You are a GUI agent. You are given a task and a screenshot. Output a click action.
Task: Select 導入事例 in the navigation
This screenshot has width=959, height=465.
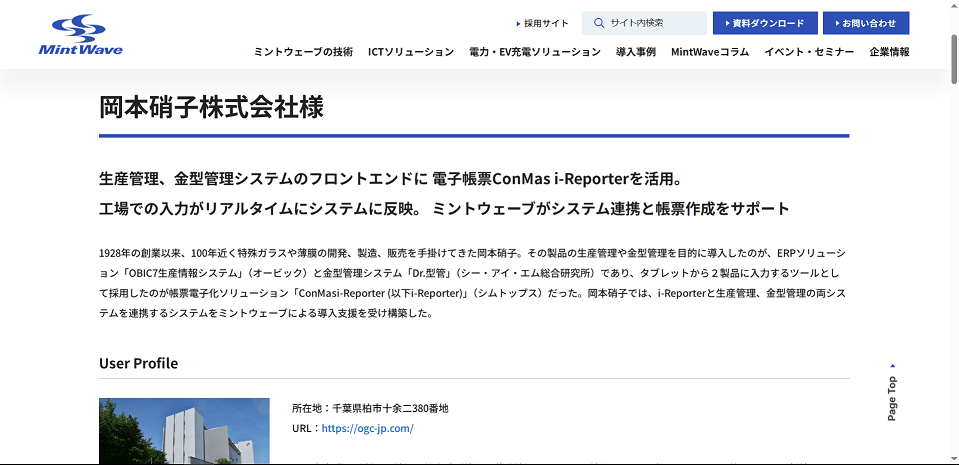point(636,52)
